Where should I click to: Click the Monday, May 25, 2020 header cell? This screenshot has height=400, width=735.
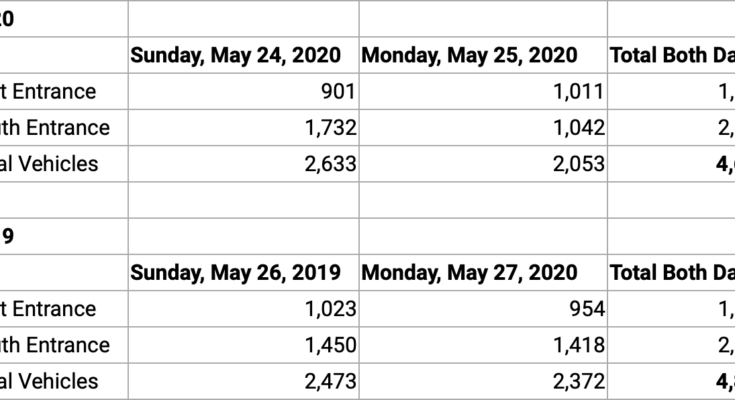(x=483, y=56)
